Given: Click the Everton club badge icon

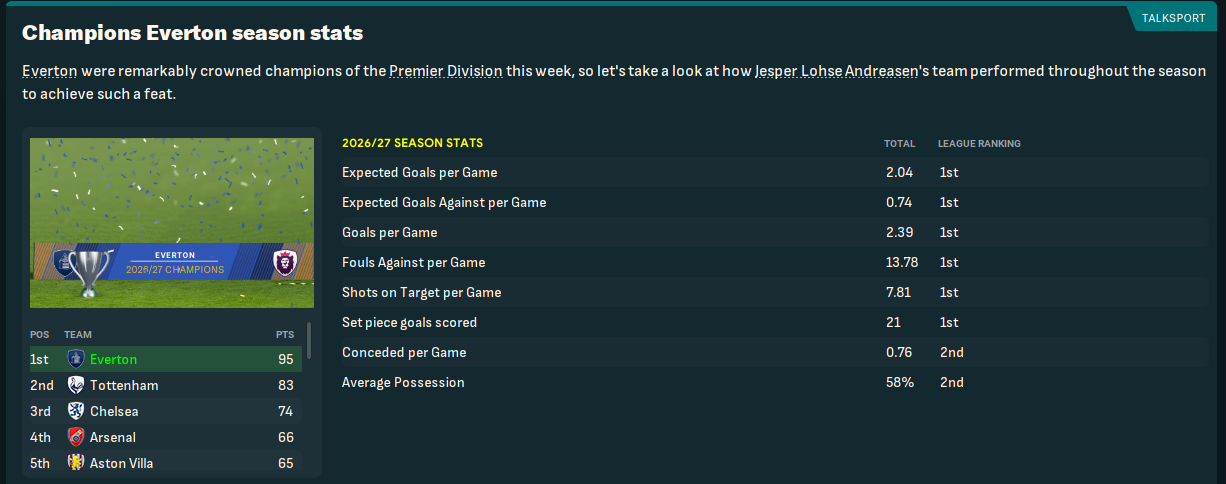Looking at the screenshot, I should [x=75, y=359].
